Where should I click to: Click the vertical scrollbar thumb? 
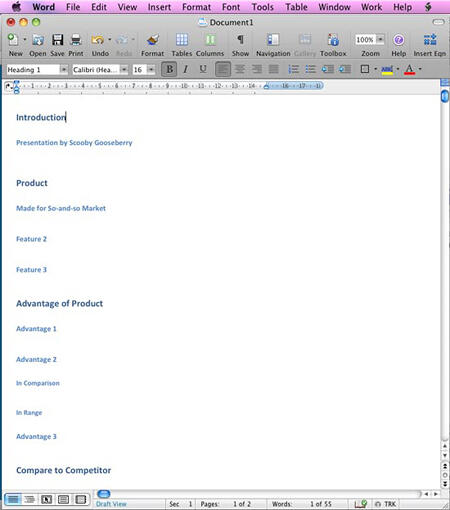[445, 96]
